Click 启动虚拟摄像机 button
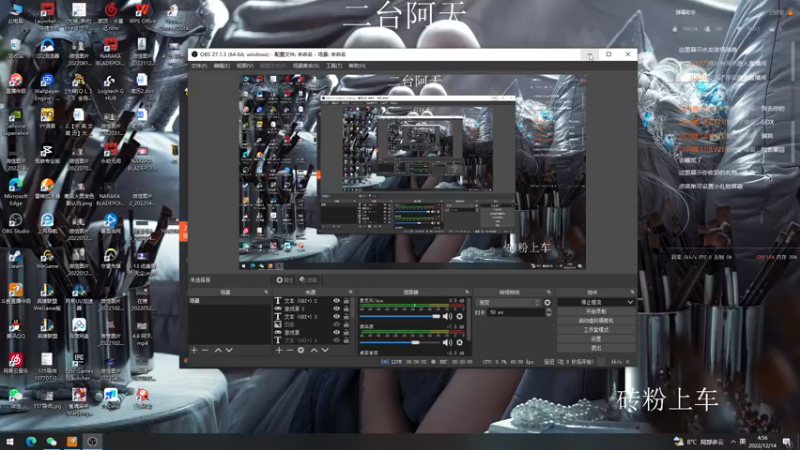Image resolution: width=800 pixels, height=450 pixels. (596, 320)
